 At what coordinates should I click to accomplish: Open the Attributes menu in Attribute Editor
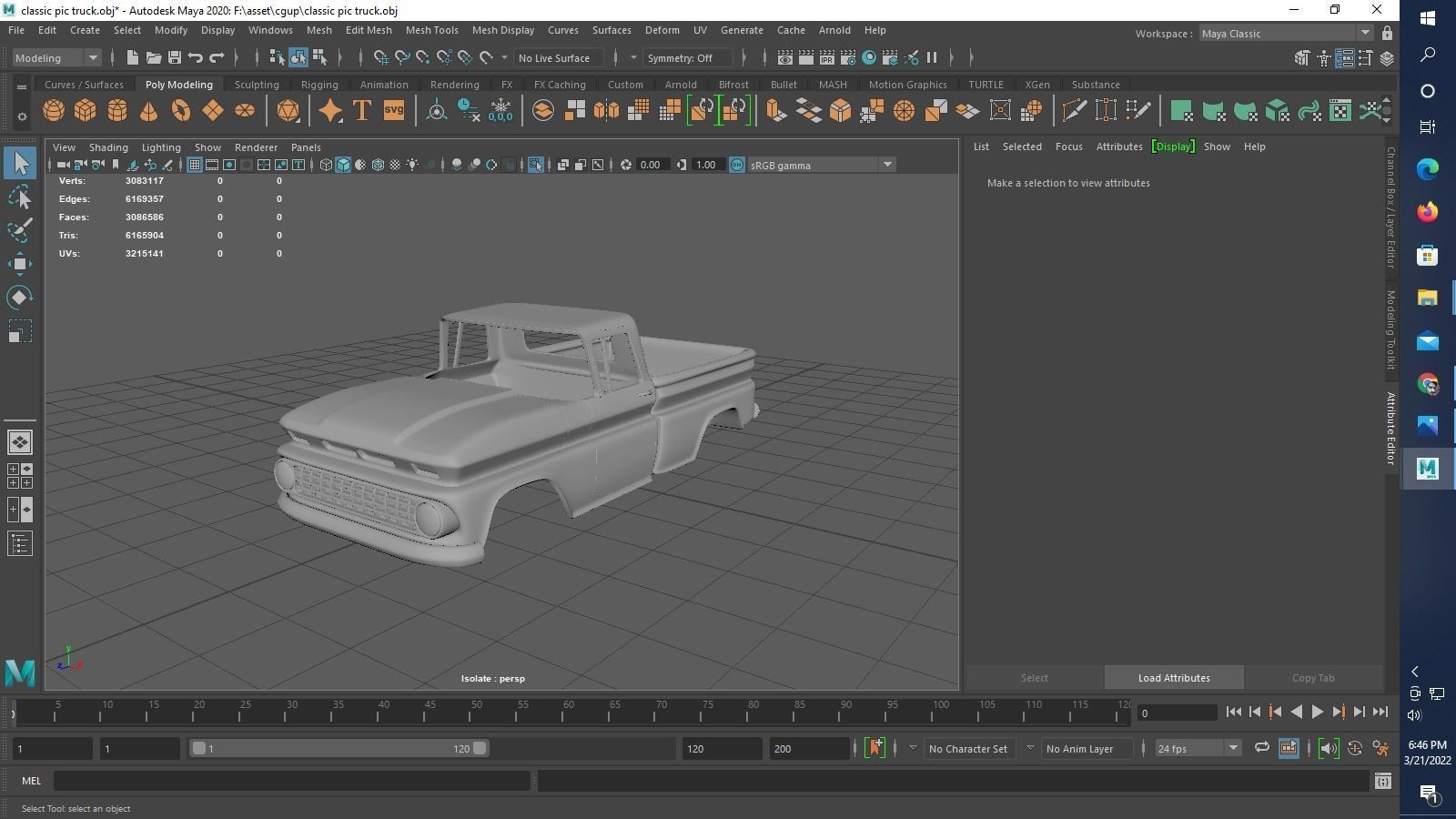1119,147
